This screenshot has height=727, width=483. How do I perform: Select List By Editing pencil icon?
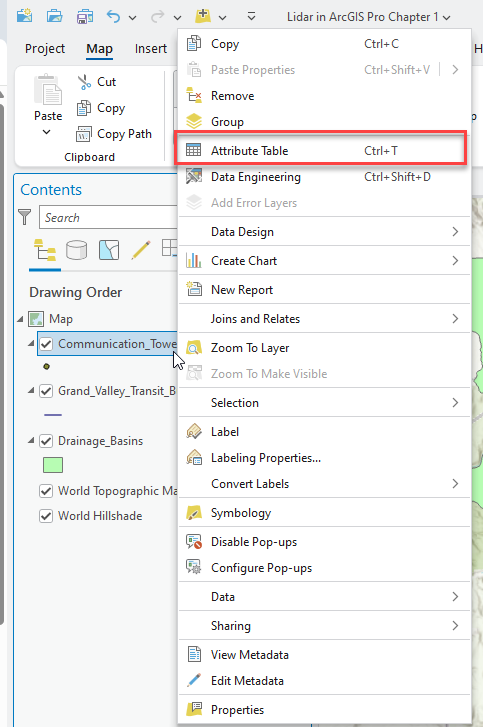[141, 250]
